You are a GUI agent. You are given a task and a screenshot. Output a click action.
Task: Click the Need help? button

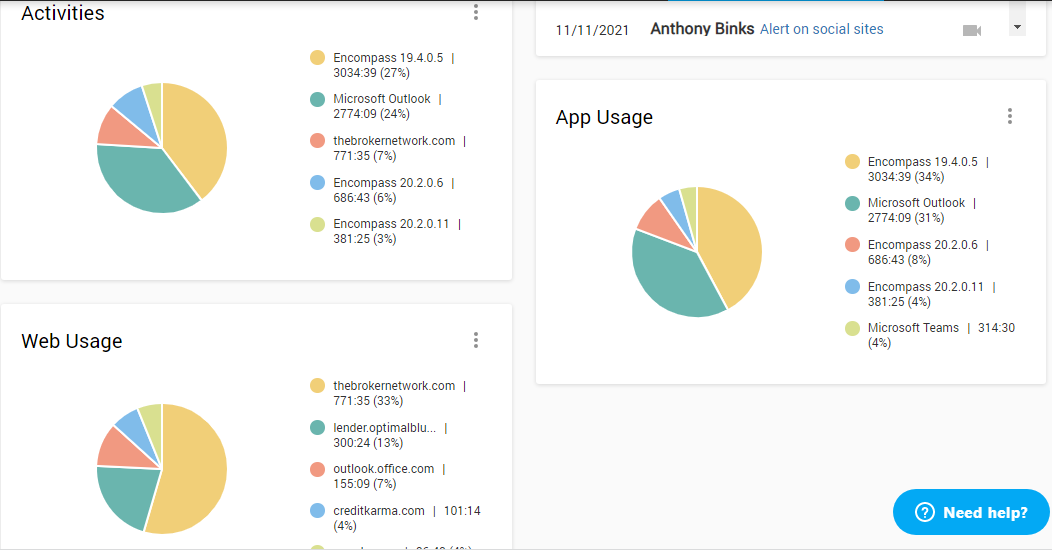pyautogui.click(x=971, y=512)
